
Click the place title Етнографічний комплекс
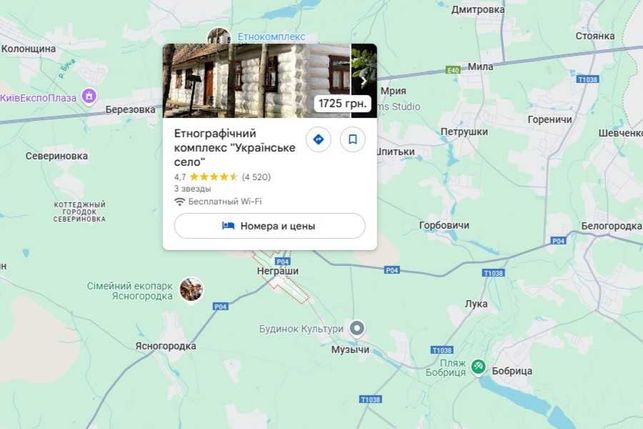[x=235, y=148]
